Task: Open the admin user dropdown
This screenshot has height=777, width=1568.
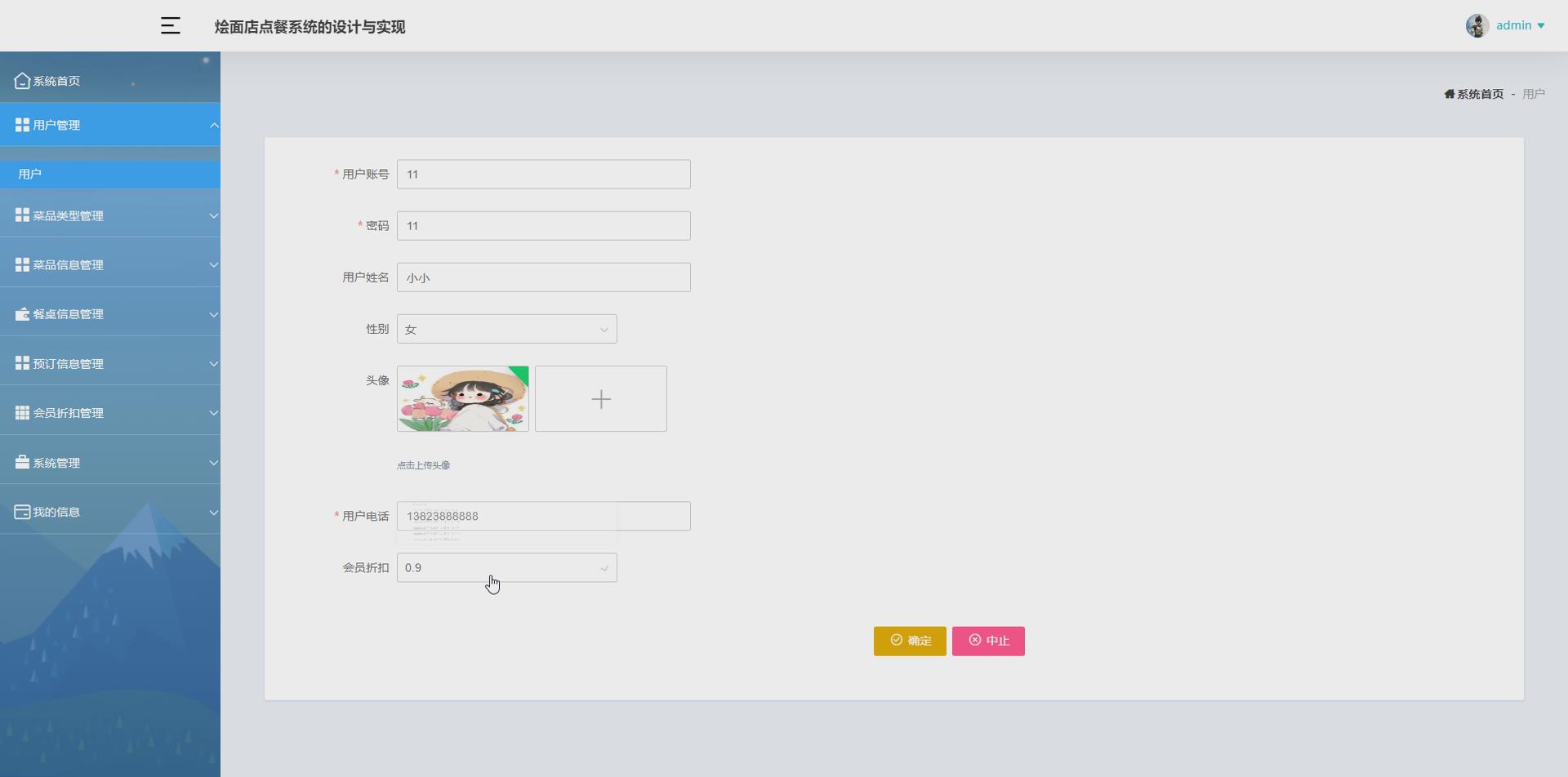Action: [x=1520, y=26]
